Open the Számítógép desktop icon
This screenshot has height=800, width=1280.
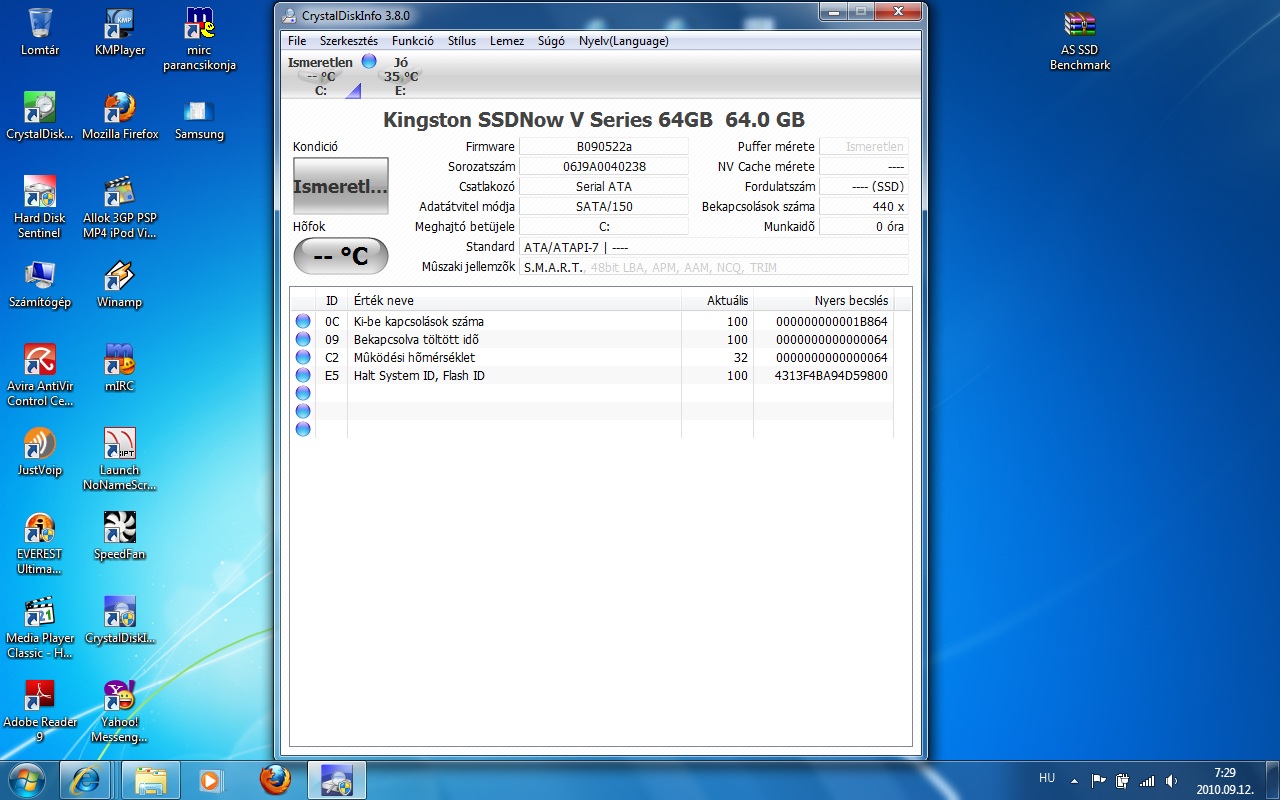pyautogui.click(x=40, y=284)
